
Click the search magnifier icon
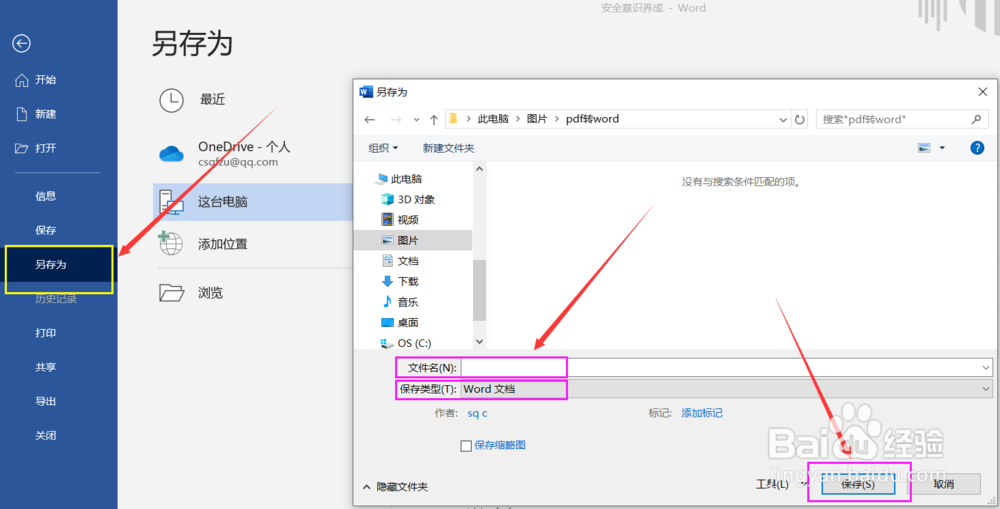coord(976,119)
